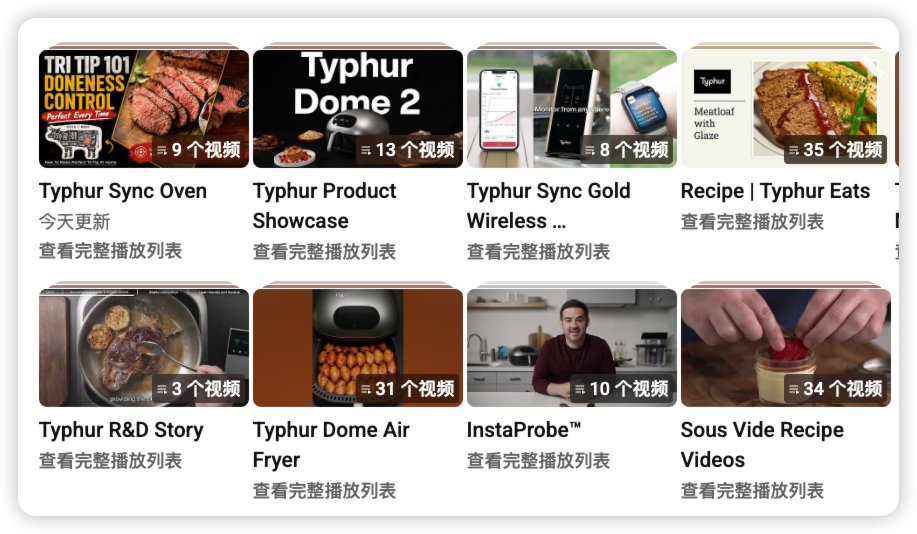917x534 pixels.
Task: View full playlist under Sous Vide Recipe Videos
Action: coord(753,491)
